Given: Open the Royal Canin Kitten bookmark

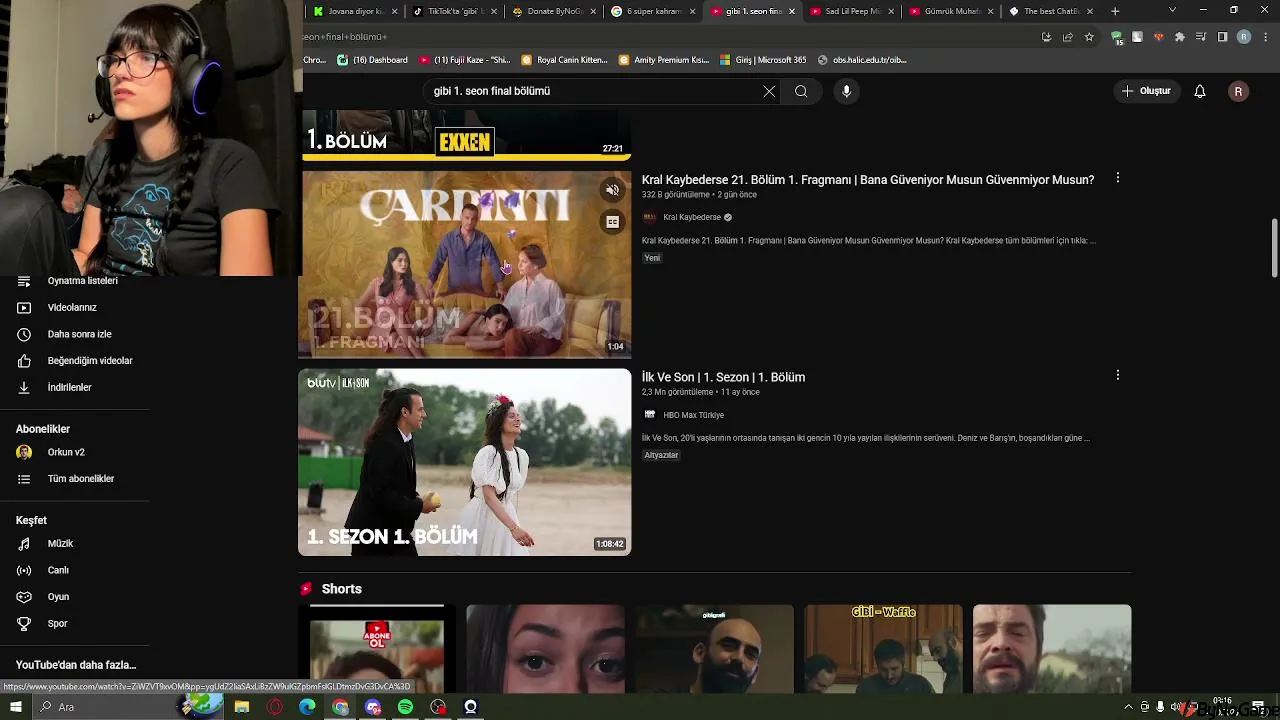Looking at the screenshot, I should pyautogui.click(x=565, y=60).
